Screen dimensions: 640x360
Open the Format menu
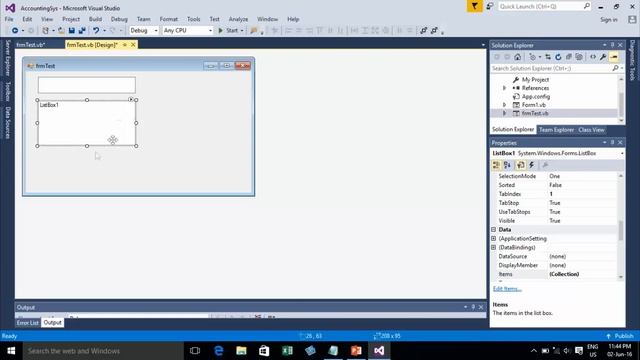[x=169, y=19]
